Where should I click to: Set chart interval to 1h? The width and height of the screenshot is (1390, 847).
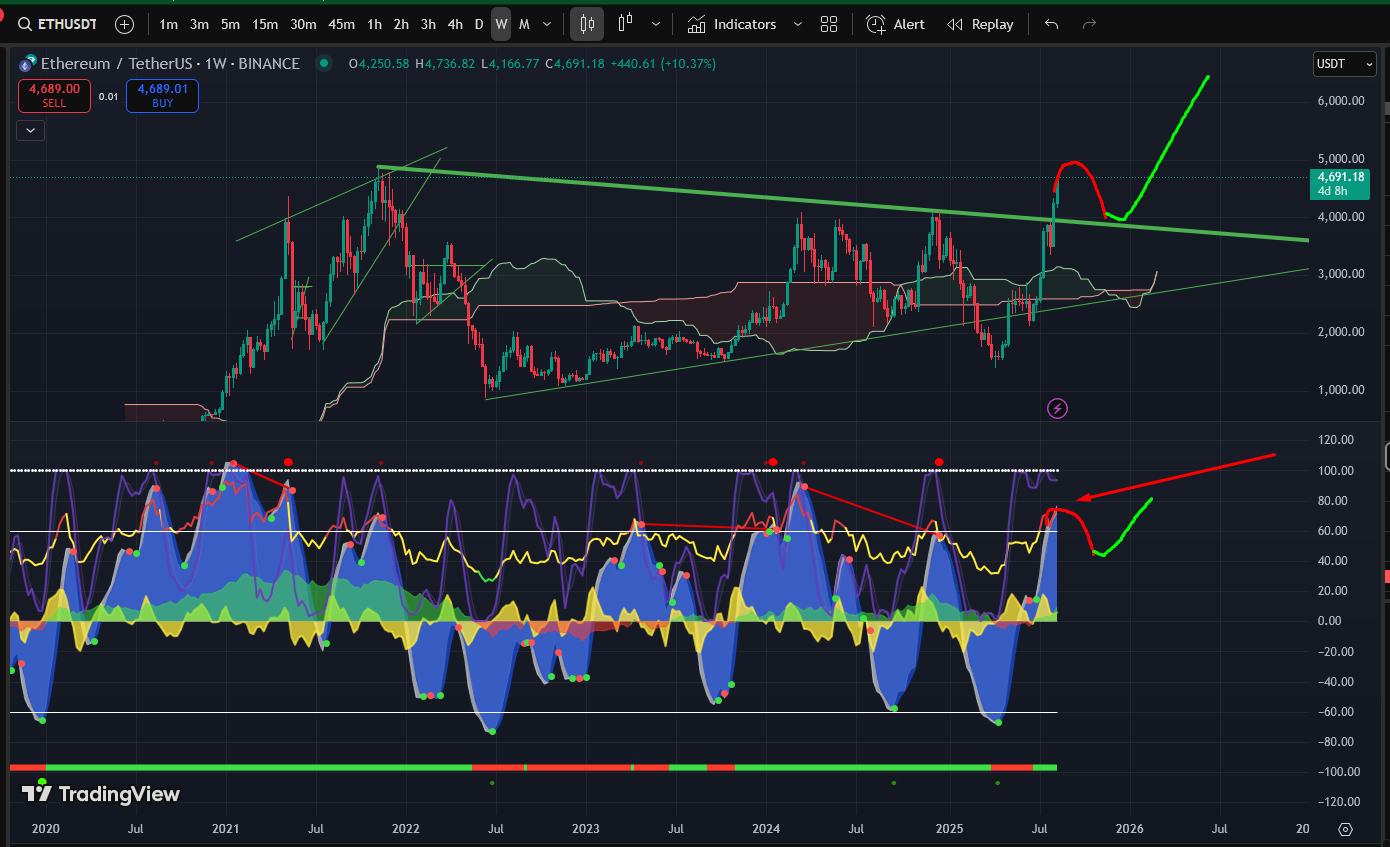tap(374, 24)
